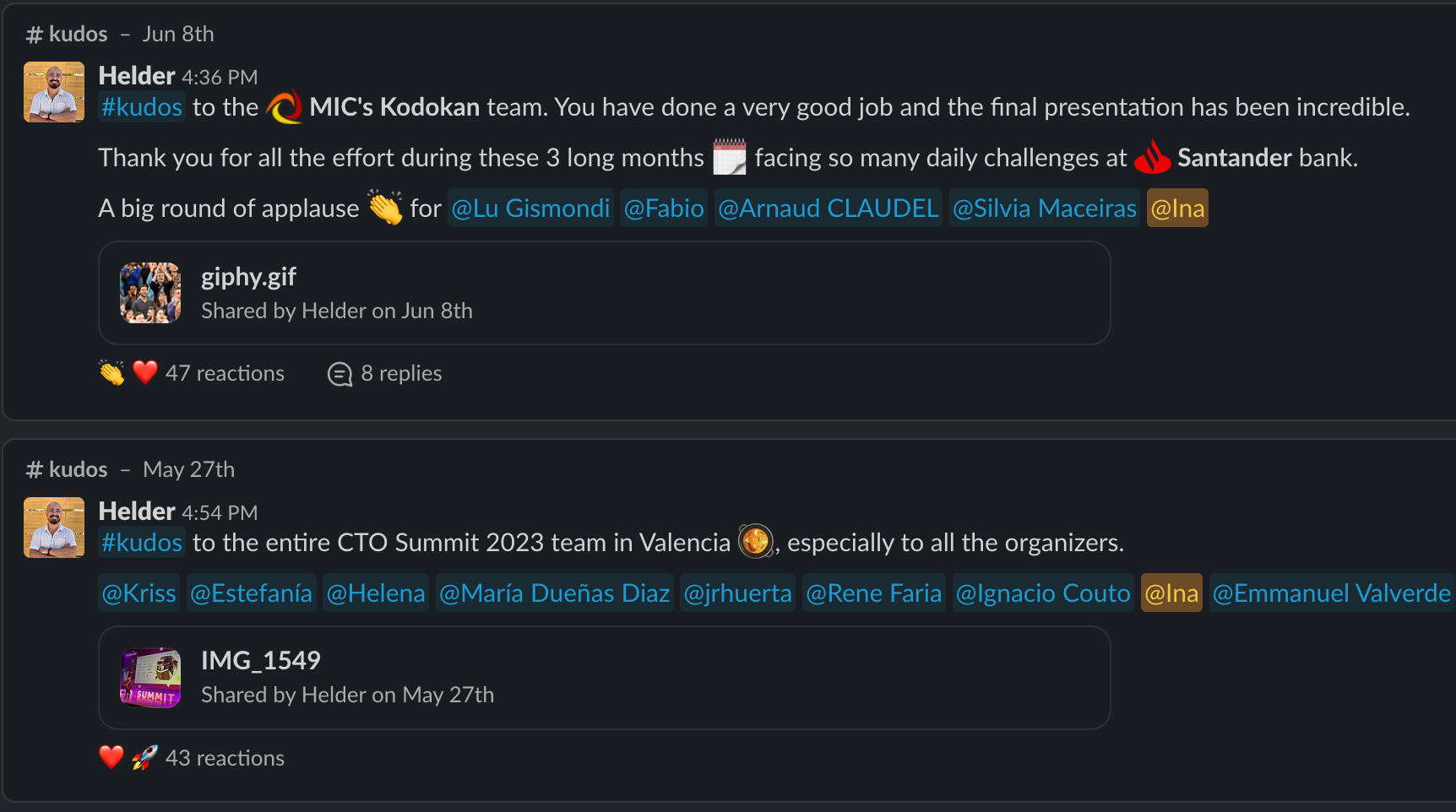Image resolution: width=1456 pixels, height=812 pixels.
Task: Open the giphy.gif thumbnail preview
Action: pyautogui.click(x=150, y=293)
